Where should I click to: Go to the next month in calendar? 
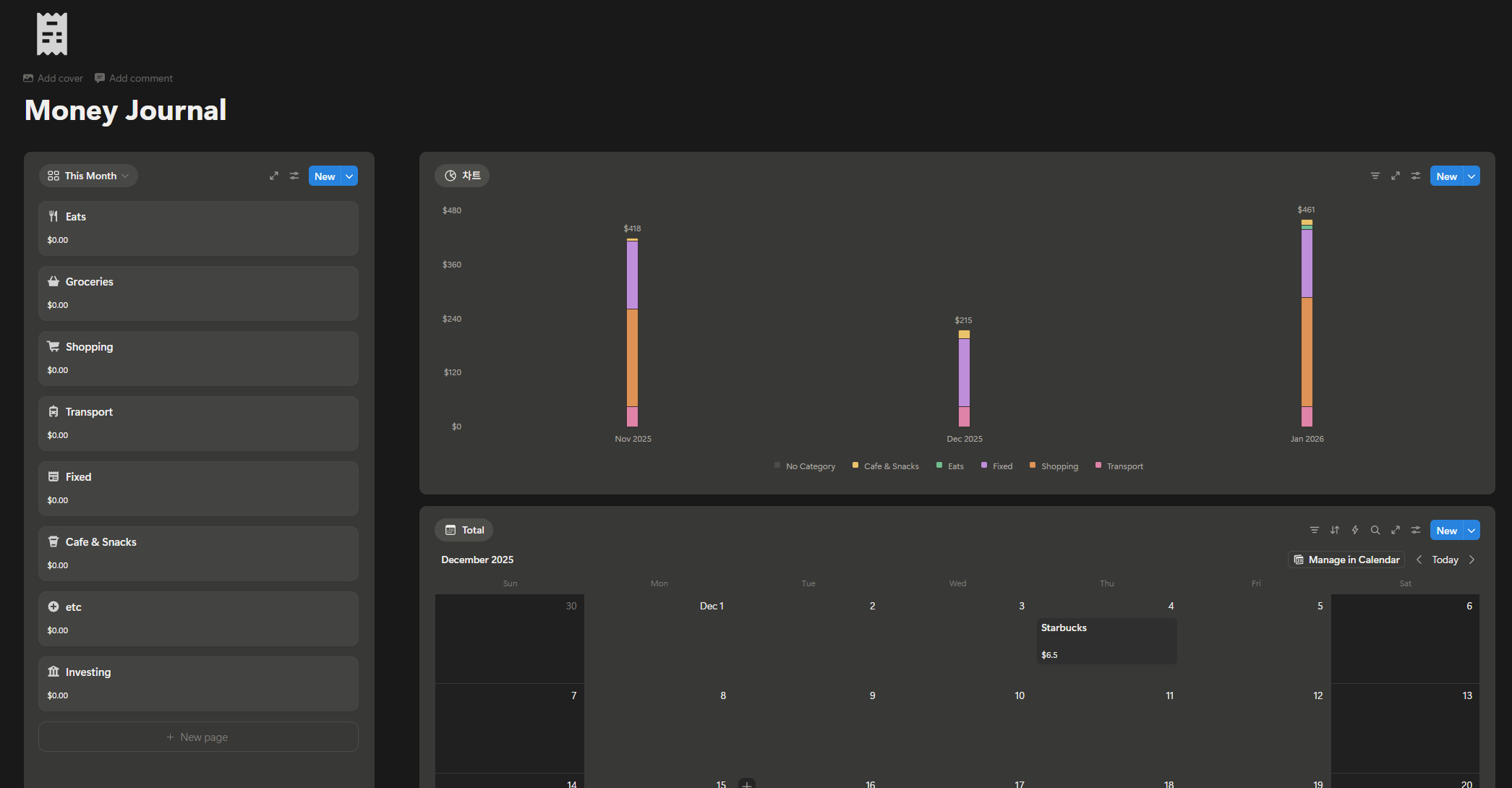1472,560
